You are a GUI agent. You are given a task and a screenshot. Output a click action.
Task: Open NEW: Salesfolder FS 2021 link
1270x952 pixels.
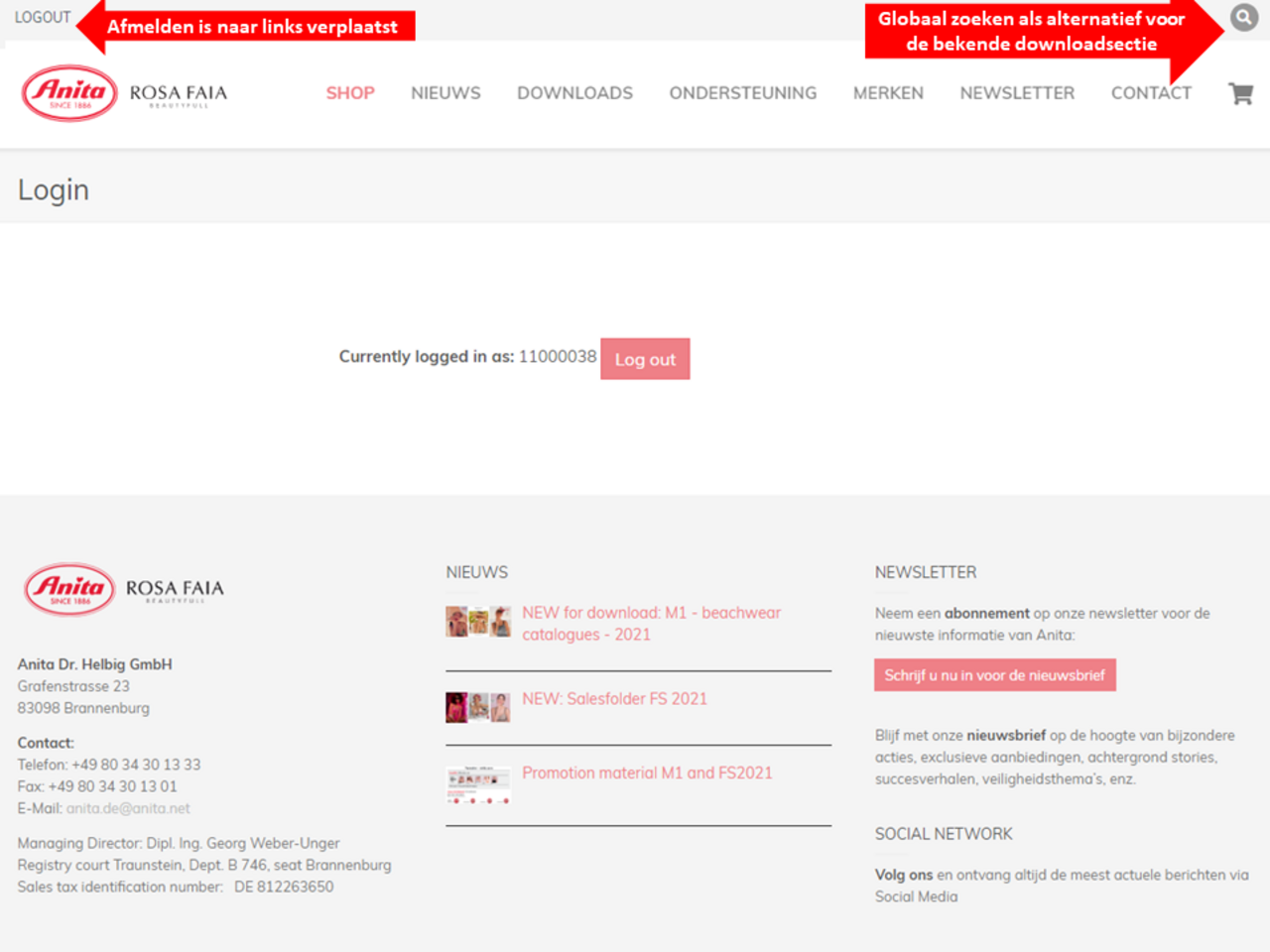(x=614, y=699)
